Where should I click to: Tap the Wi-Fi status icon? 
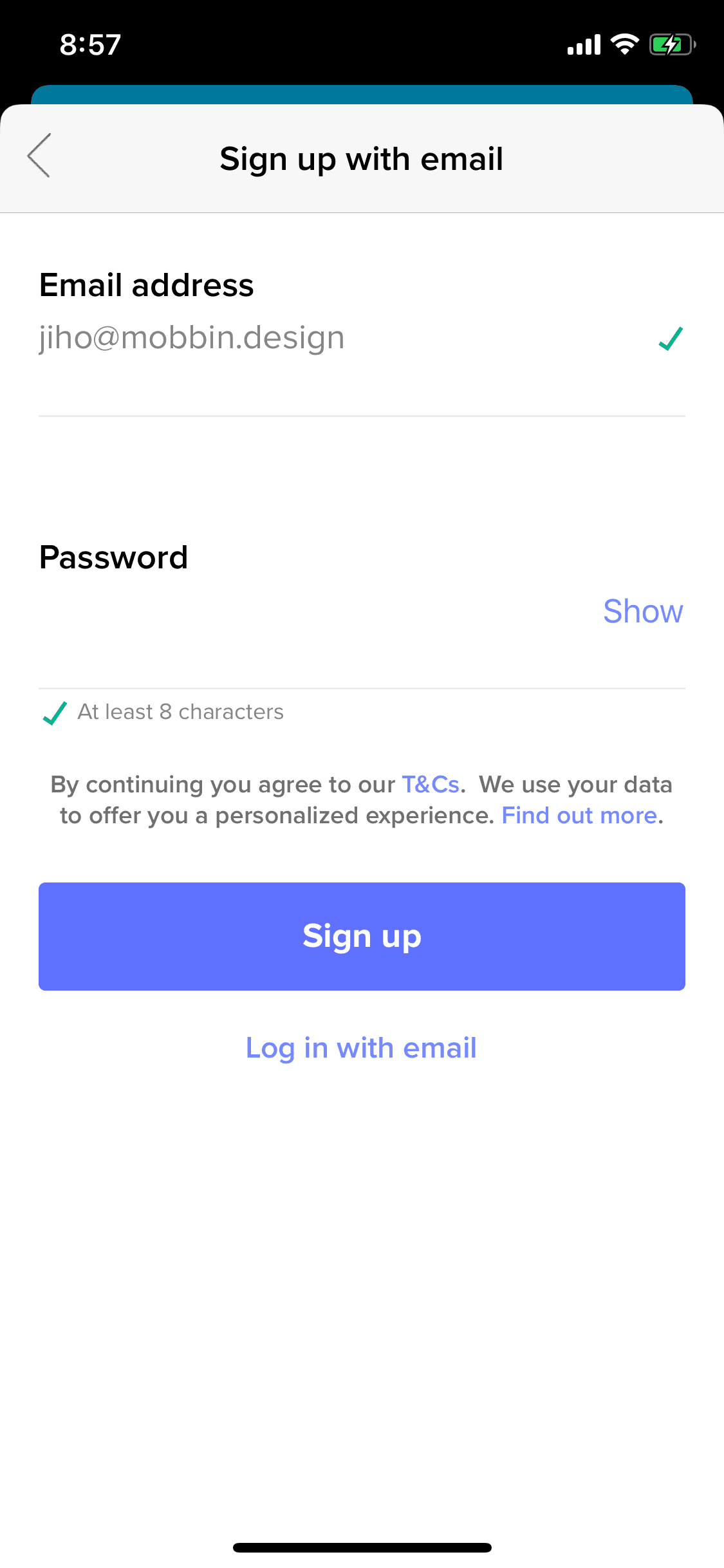624,44
